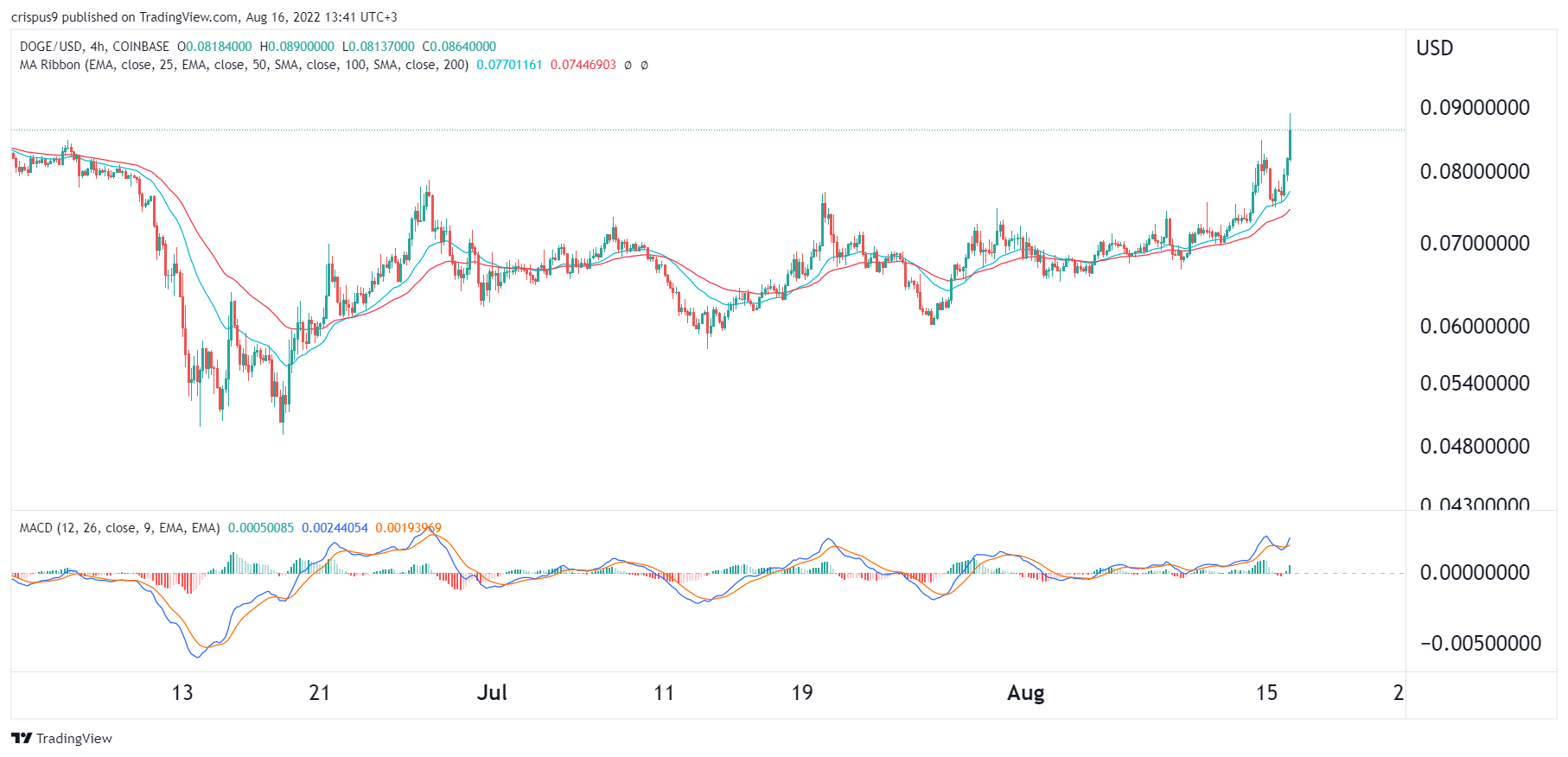This screenshot has height=757, width=1568.
Task: Click the 0.09000000 price axis label
Action: pos(1475,108)
